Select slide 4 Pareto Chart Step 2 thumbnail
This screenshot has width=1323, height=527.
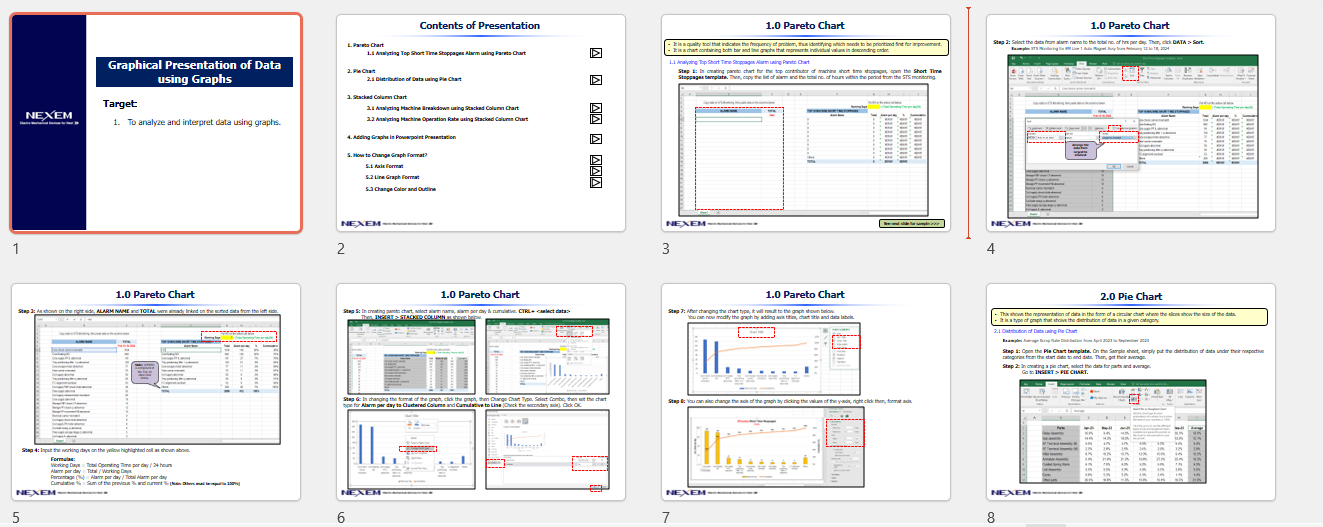(1131, 124)
